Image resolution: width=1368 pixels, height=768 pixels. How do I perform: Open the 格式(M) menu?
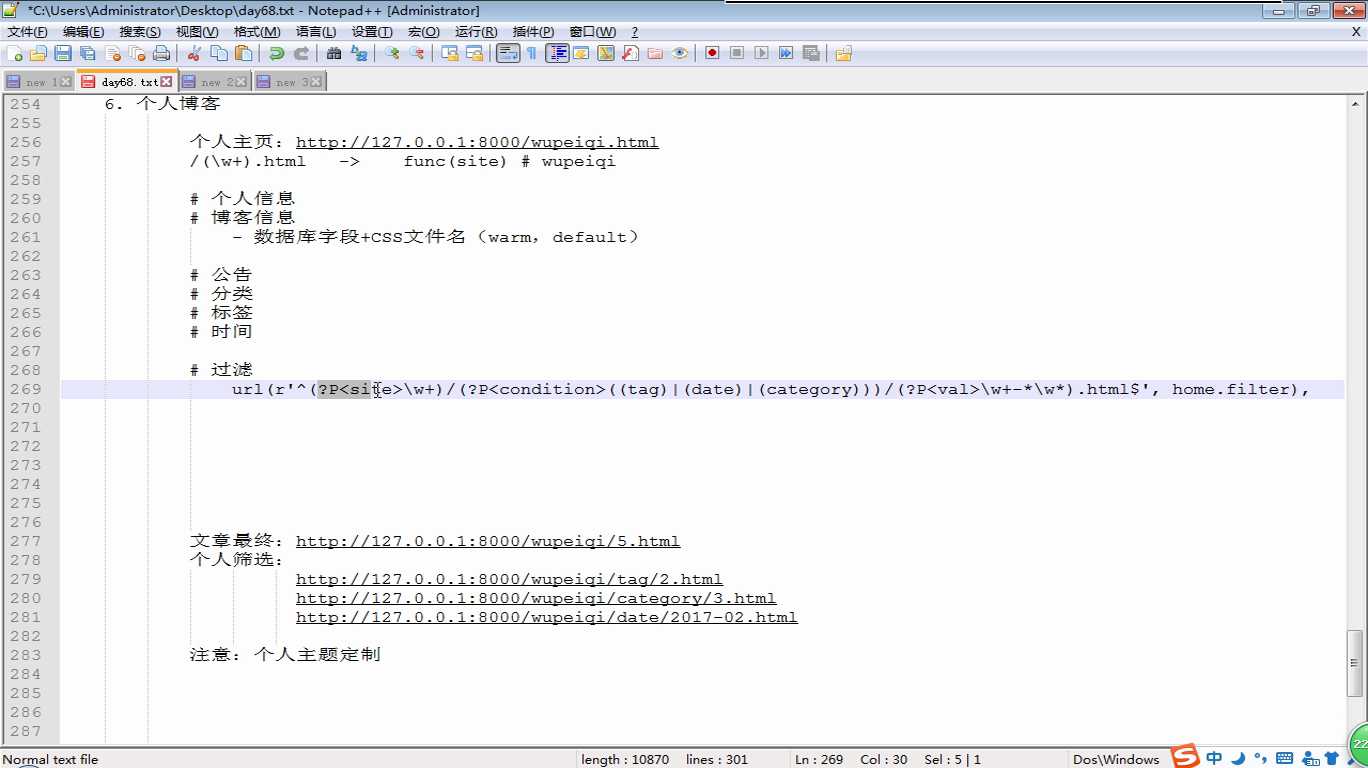point(257,32)
